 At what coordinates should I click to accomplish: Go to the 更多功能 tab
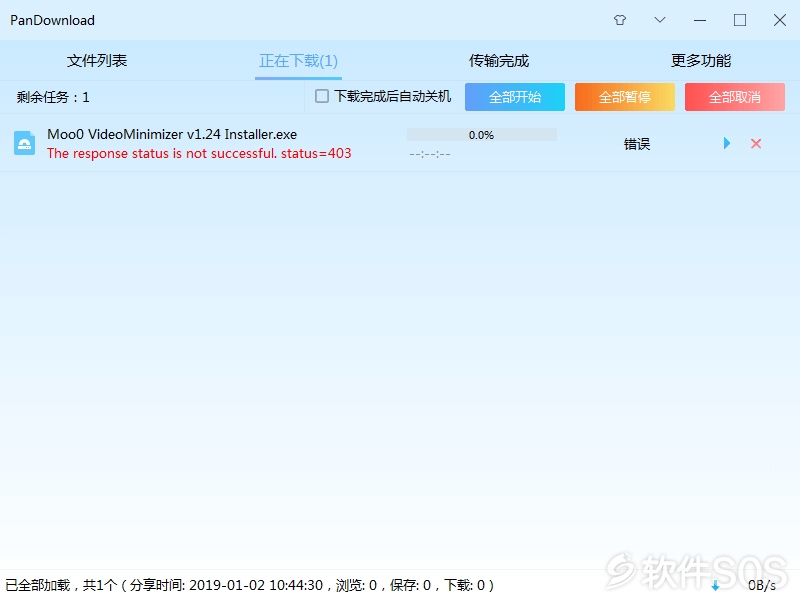point(701,61)
